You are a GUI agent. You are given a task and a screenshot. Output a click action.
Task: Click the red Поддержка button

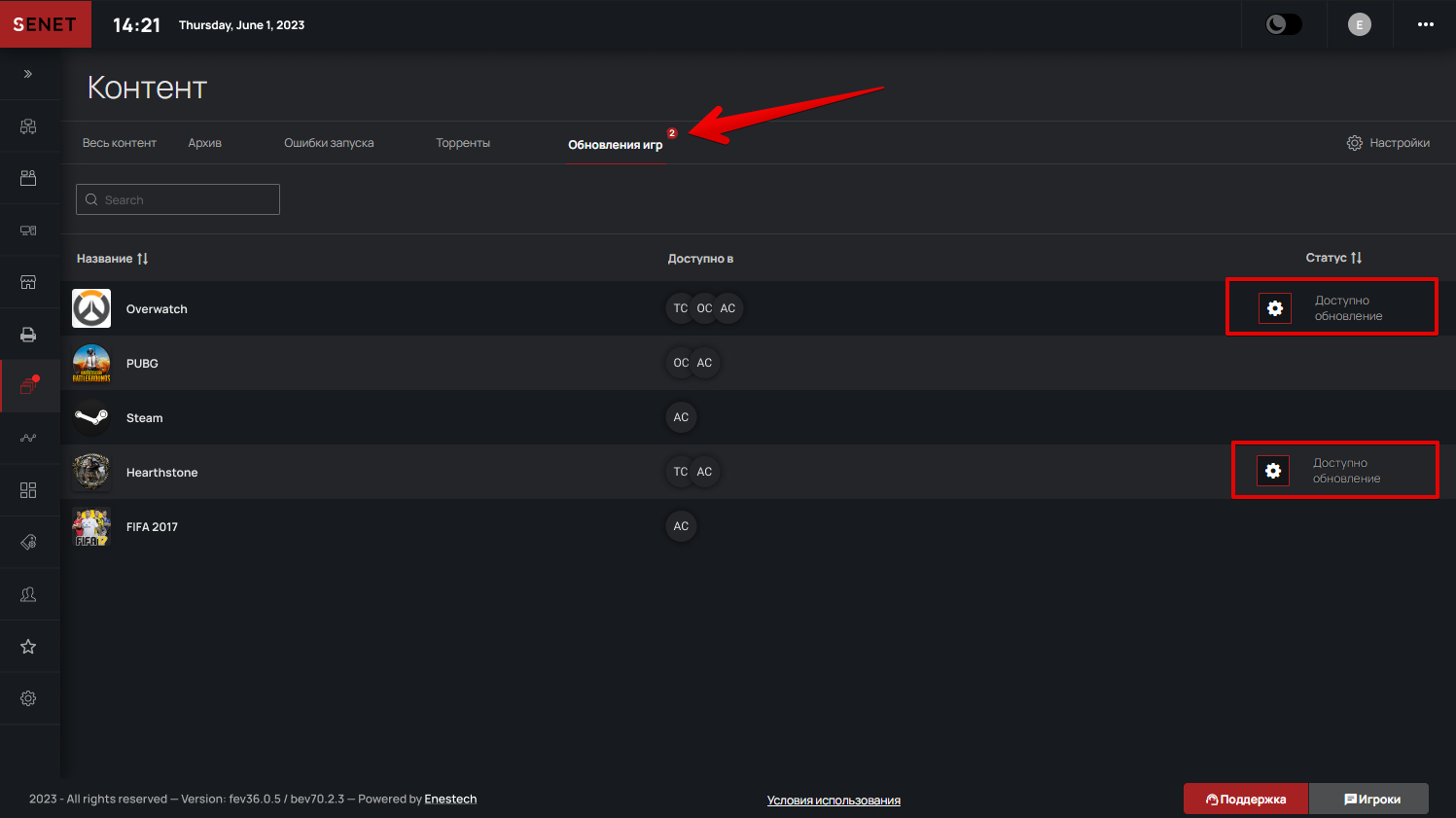coord(1246,799)
